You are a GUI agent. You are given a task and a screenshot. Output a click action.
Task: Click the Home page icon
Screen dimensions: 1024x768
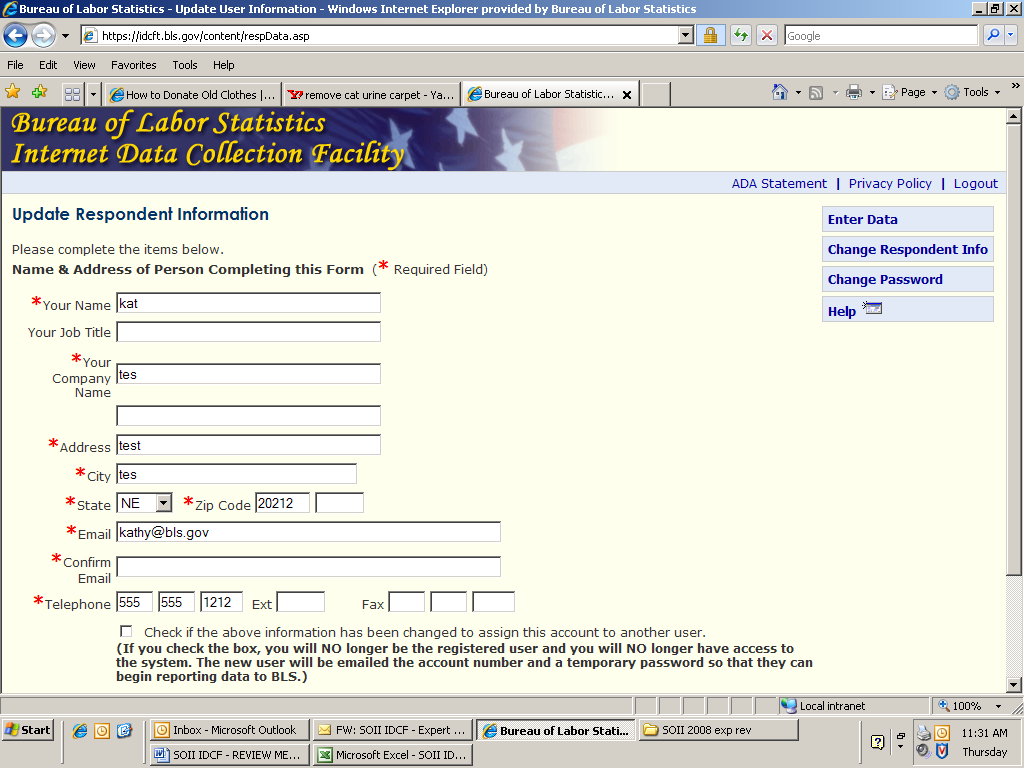tap(780, 92)
